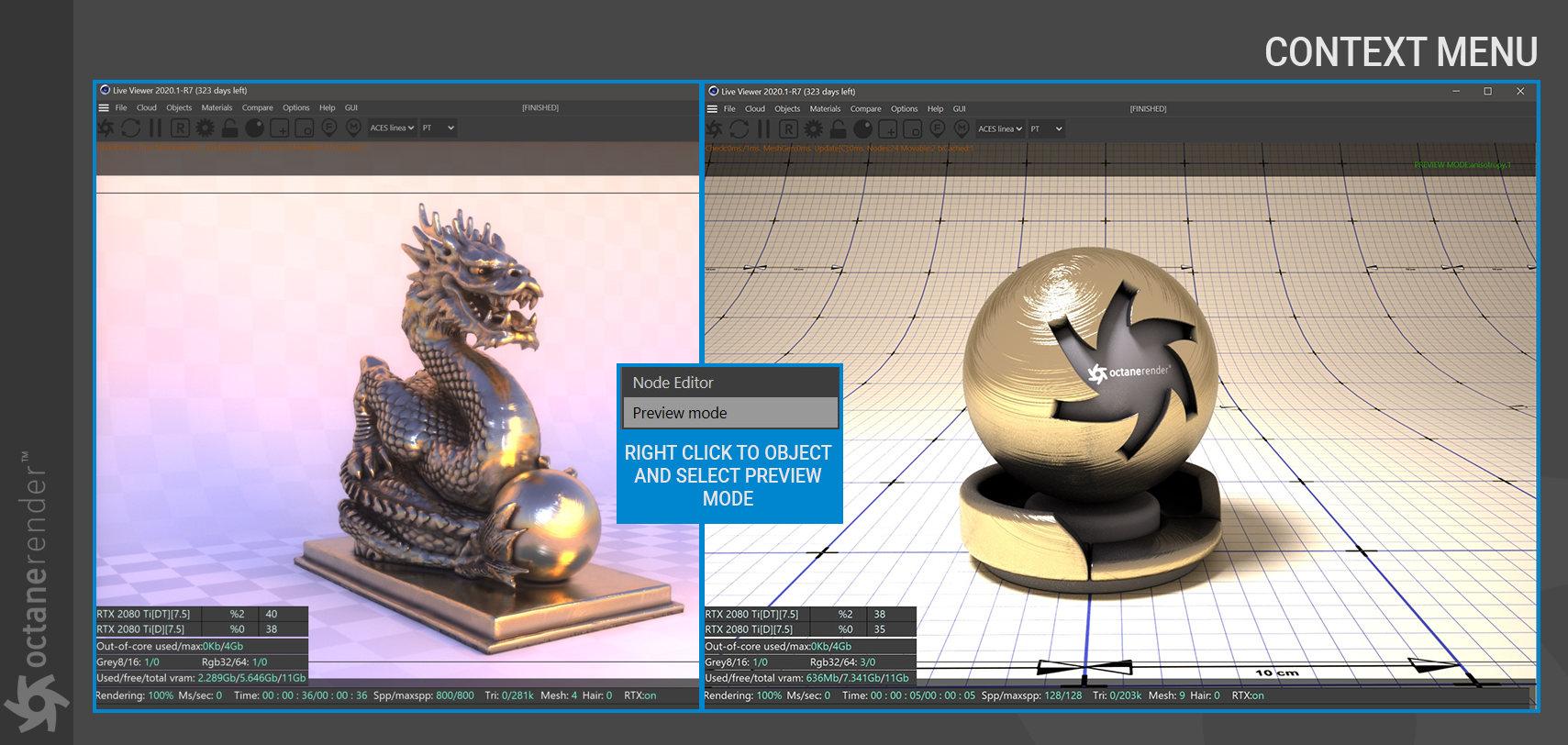Viewport: 1568px width, 745px height.
Task: Open GUI menu in dragon Live Viewer
Action: coord(351,108)
